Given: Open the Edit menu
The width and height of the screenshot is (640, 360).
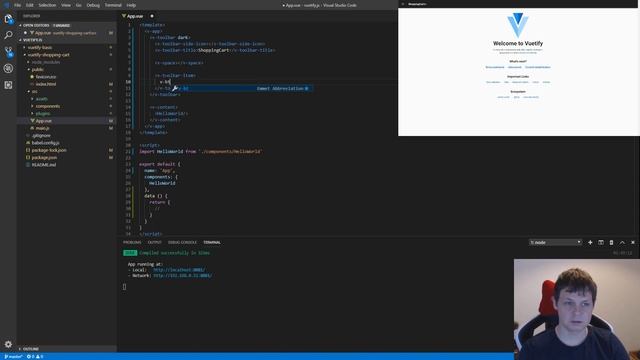Looking at the screenshot, I should point(30,5).
